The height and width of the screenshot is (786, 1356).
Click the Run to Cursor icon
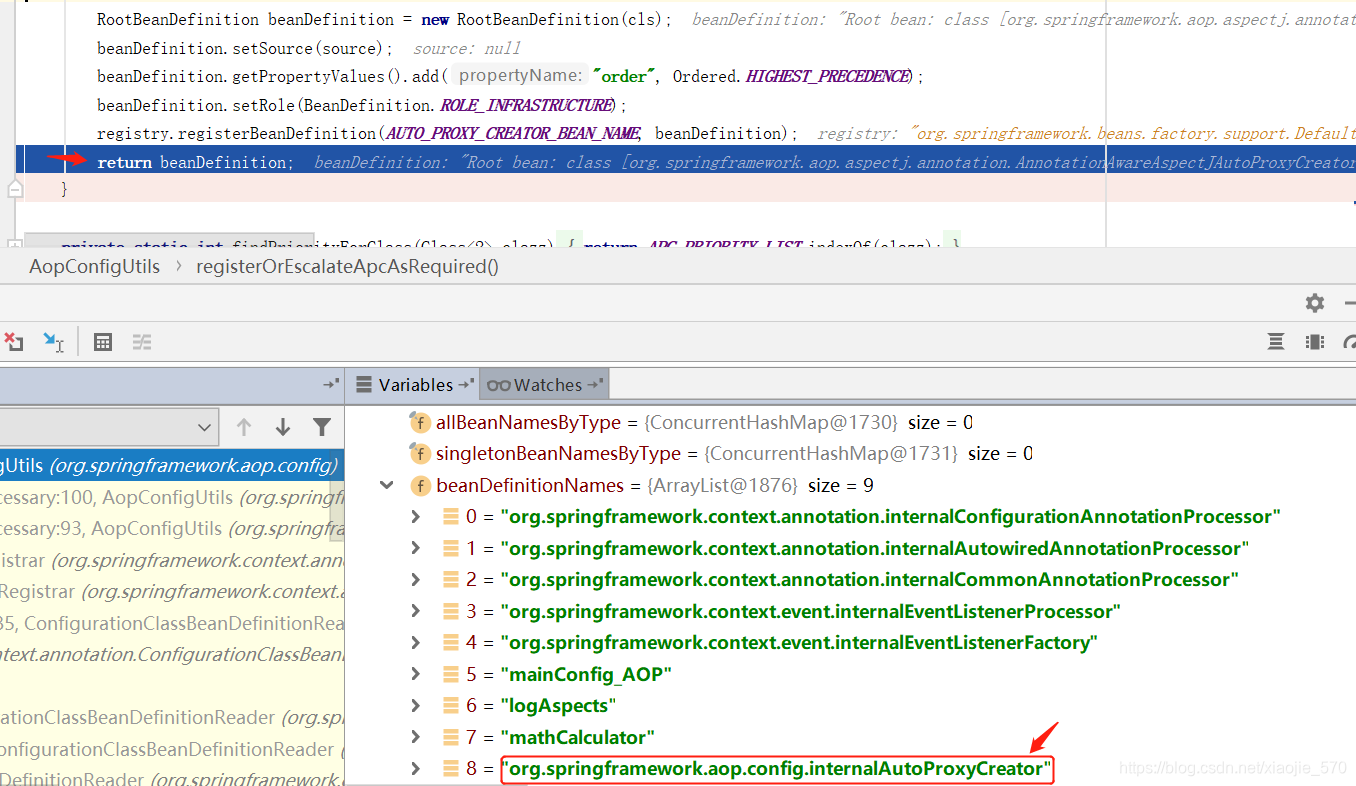[x=54, y=342]
